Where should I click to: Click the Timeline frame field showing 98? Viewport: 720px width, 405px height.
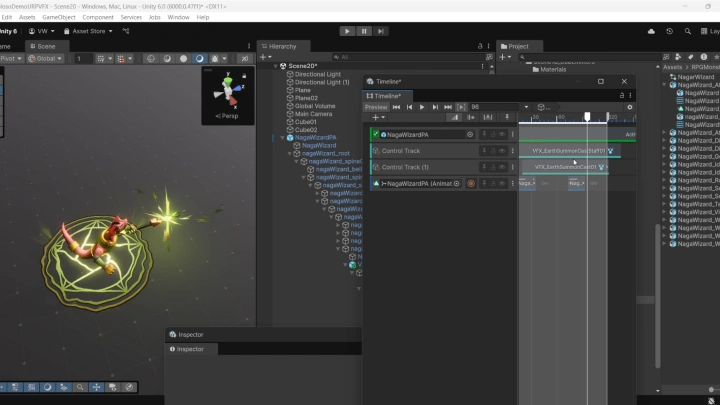[x=495, y=107]
